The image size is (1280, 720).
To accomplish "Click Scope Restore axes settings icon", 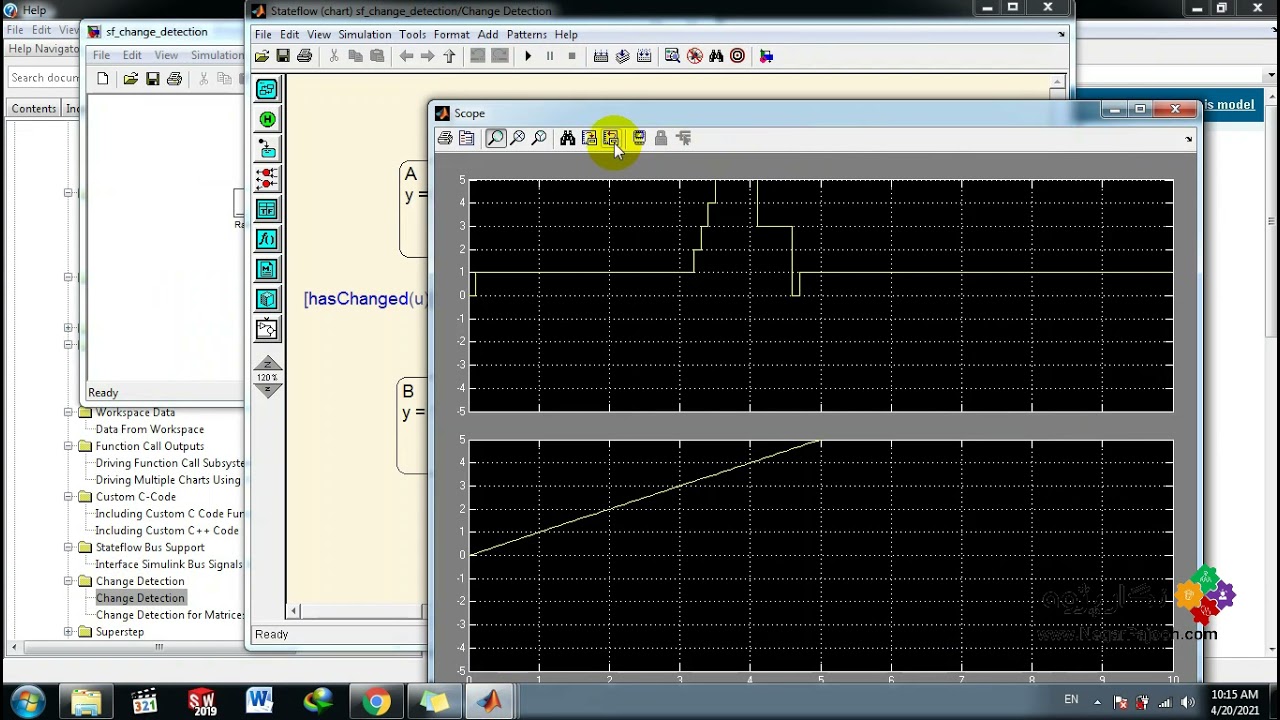I will (x=611, y=138).
